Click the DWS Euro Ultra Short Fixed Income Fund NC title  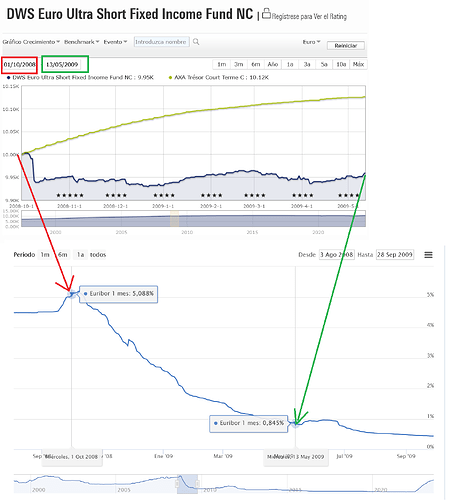click(x=130, y=14)
